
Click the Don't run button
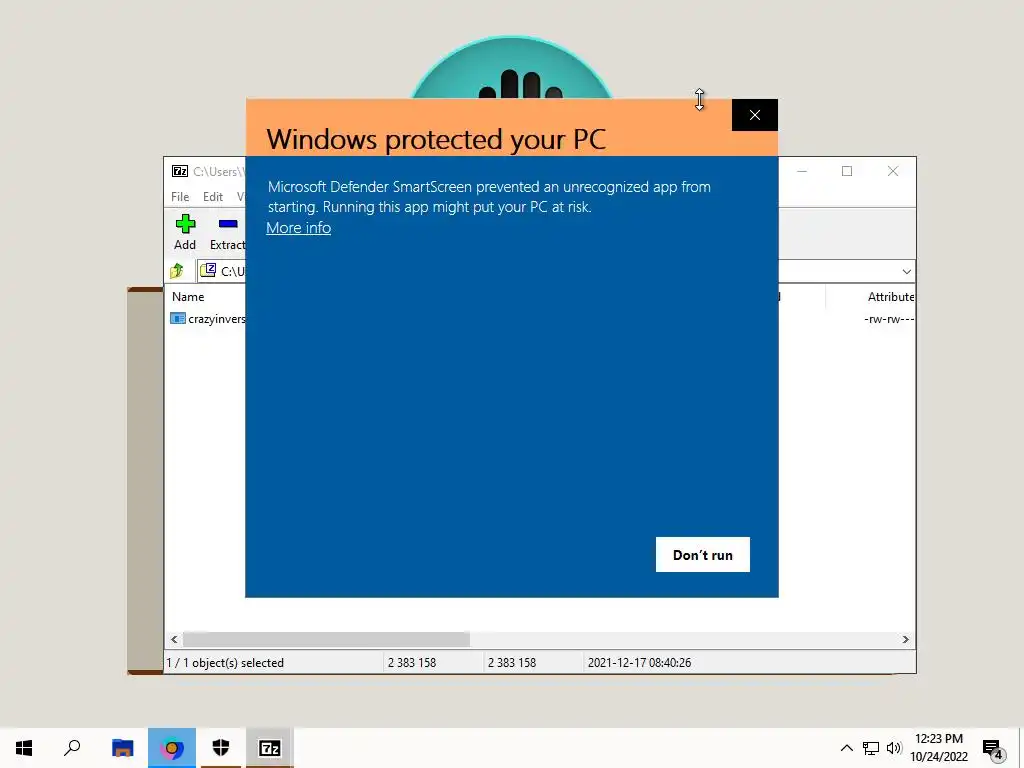coord(703,554)
